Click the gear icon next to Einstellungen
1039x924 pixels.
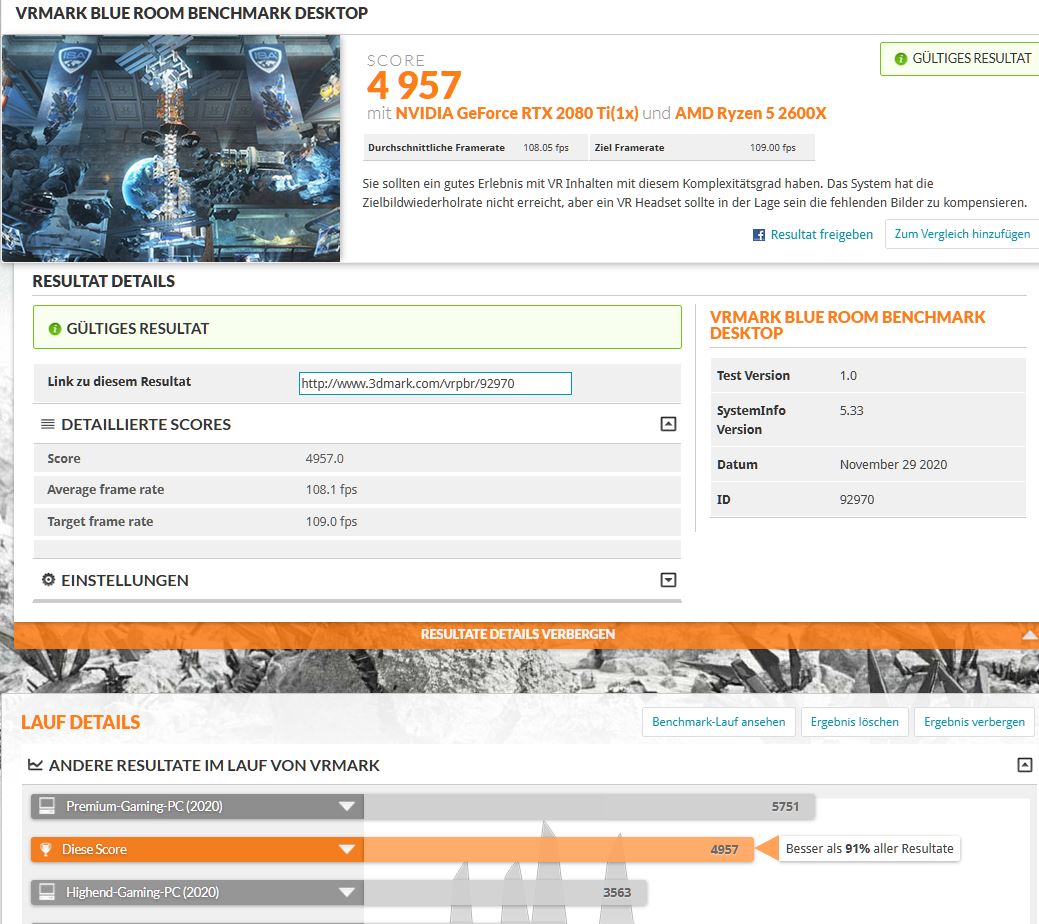point(48,580)
